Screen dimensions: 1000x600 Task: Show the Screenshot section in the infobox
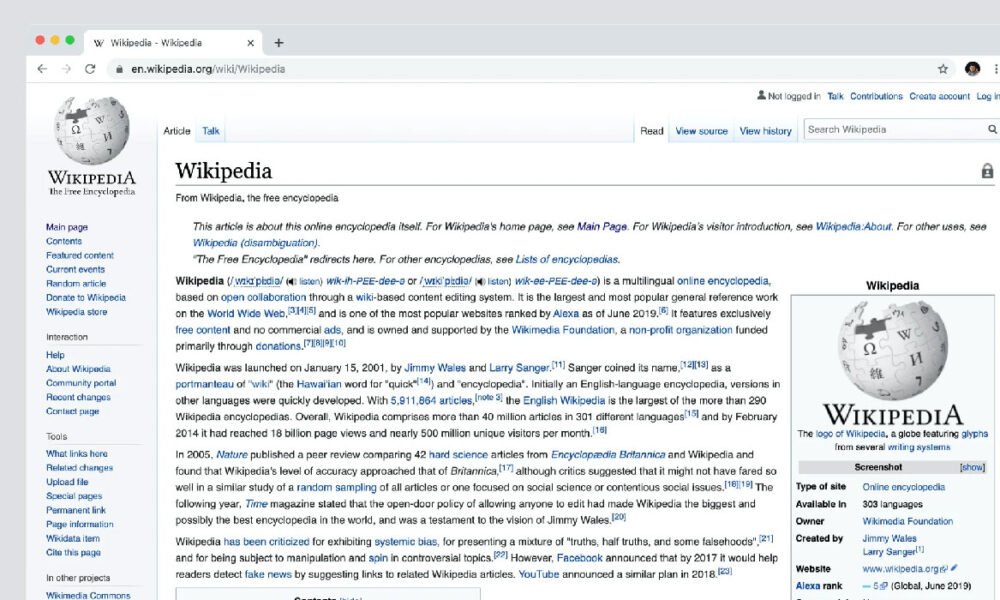(972, 467)
